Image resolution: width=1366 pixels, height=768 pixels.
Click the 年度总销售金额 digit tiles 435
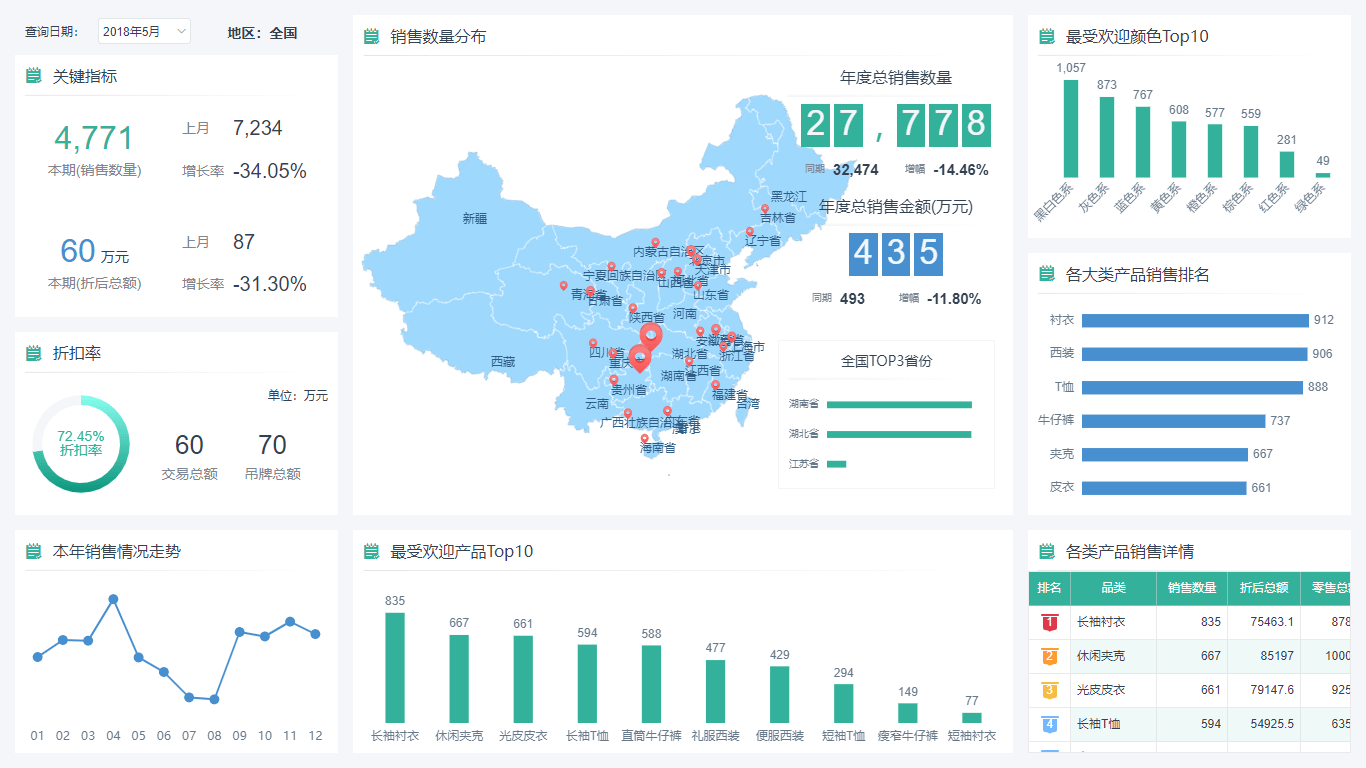click(x=896, y=254)
